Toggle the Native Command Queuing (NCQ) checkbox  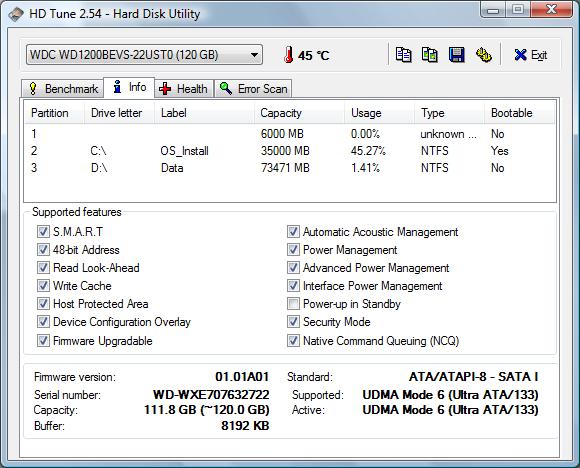point(293,340)
